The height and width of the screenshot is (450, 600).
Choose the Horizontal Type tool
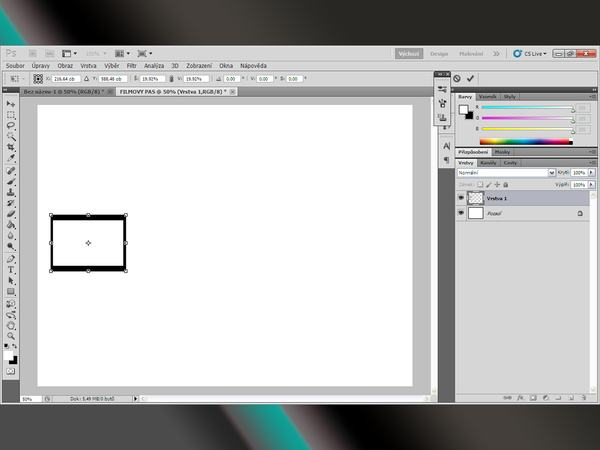pyautogui.click(x=11, y=269)
